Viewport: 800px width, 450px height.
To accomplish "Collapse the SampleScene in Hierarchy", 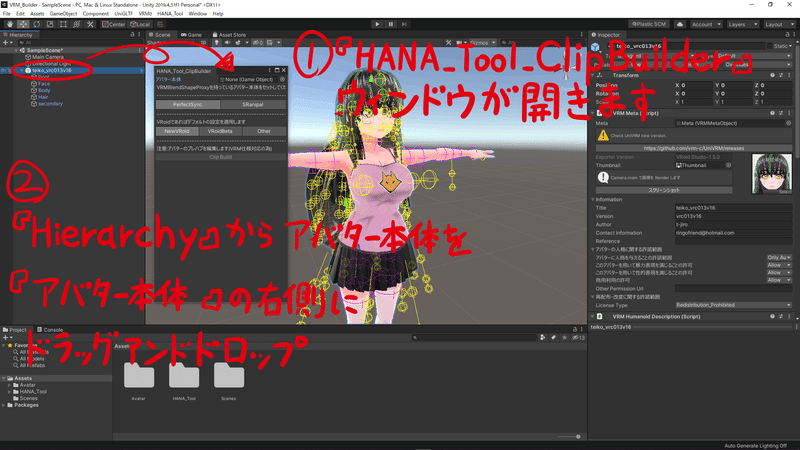I will point(16,51).
